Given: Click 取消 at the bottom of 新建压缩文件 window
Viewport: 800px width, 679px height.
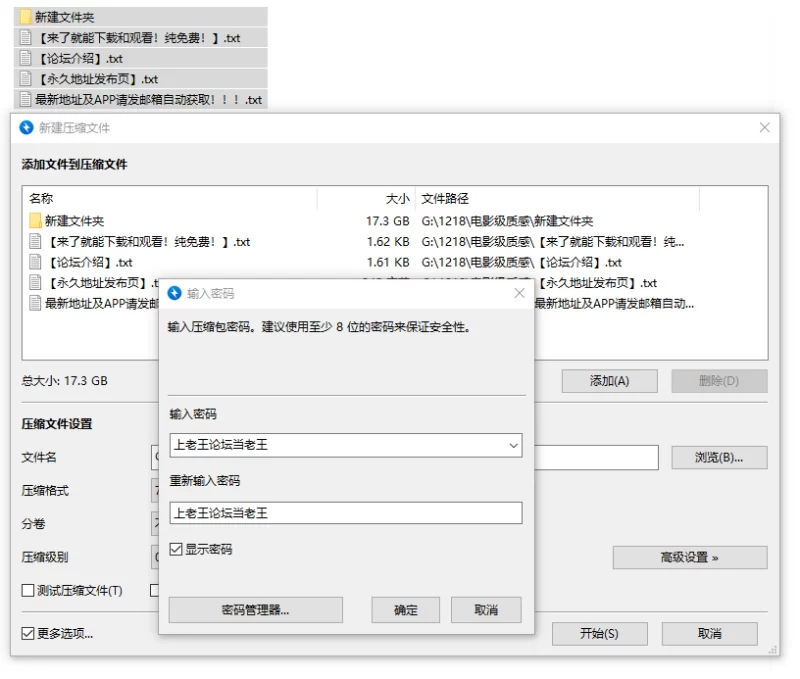Looking at the screenshot, I should (x=710, y=634).
